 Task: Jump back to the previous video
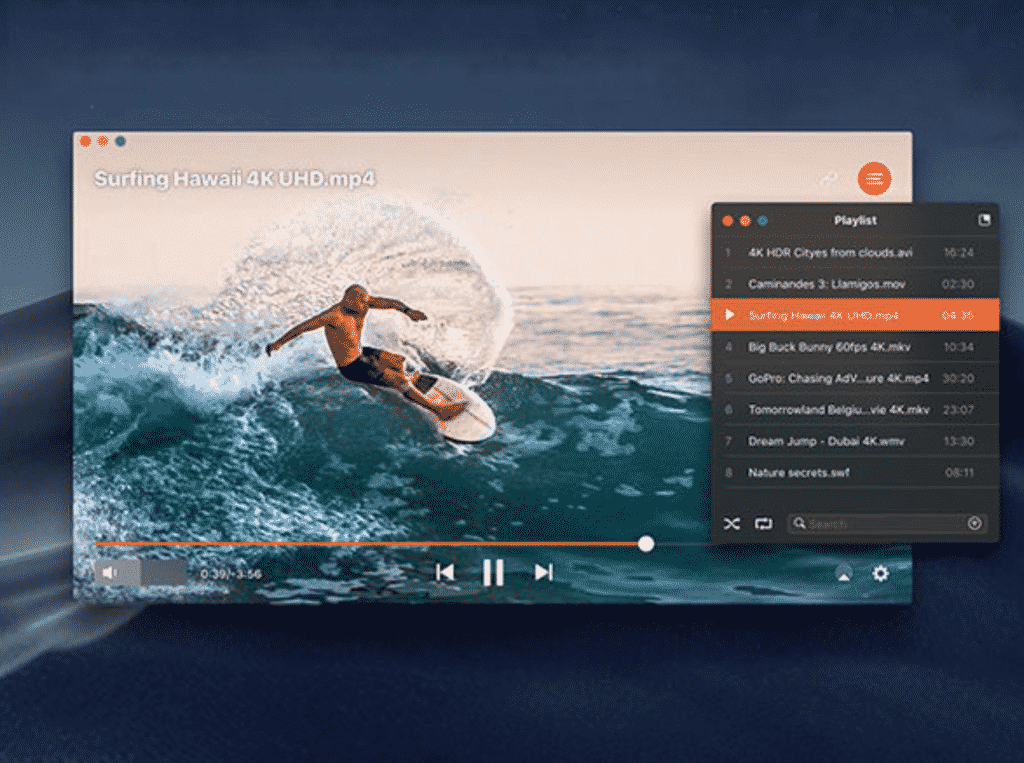[x=446, y=572]
